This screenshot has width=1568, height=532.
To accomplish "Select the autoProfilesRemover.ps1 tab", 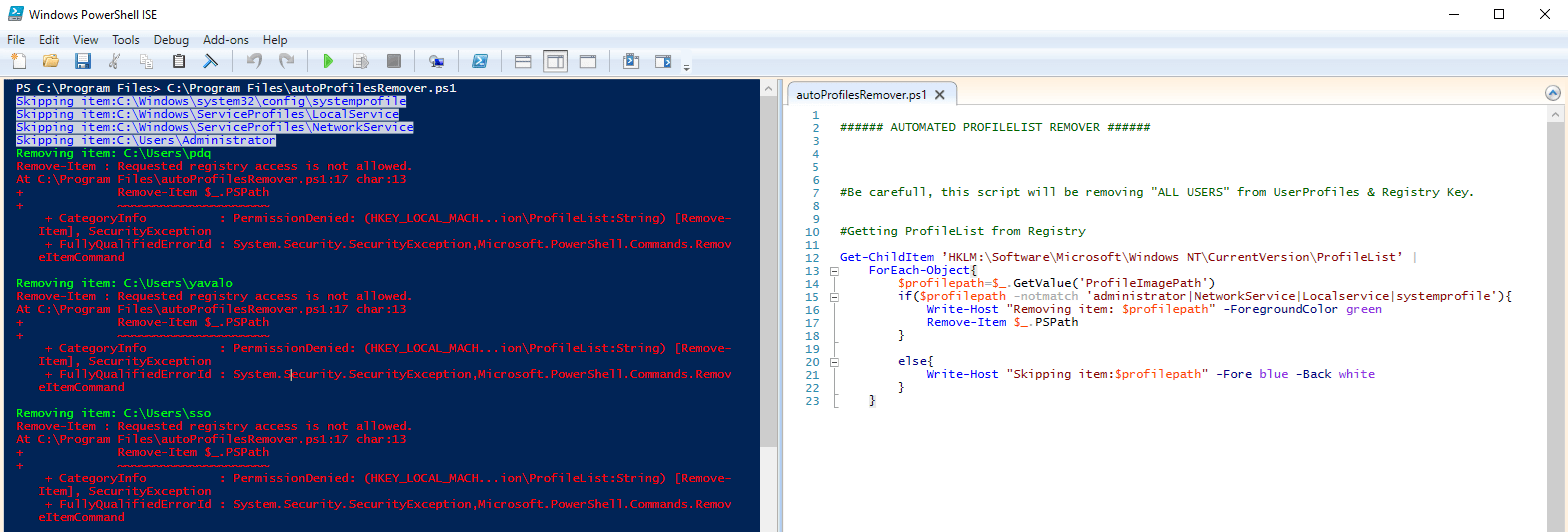I will [861, 95].
